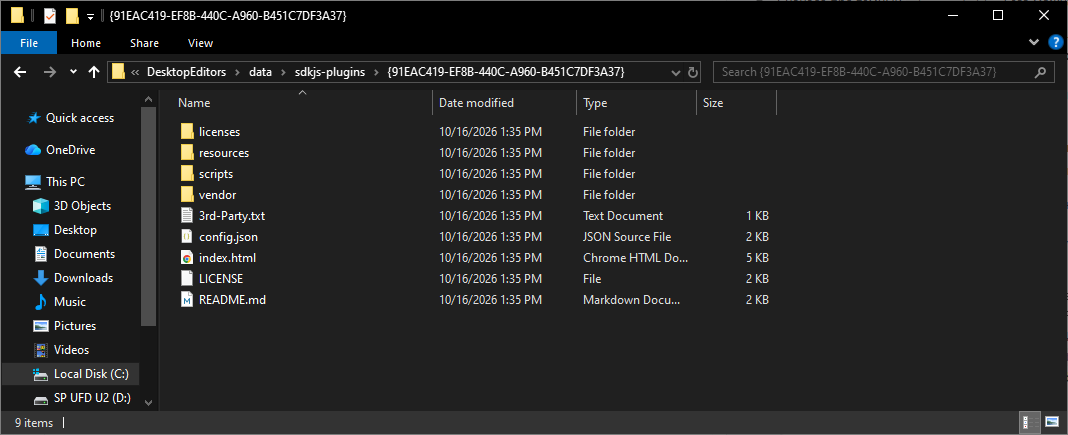Navigate to sdkjs-plugins in address bar
The image size is (1068, 435).
(330, 72)
